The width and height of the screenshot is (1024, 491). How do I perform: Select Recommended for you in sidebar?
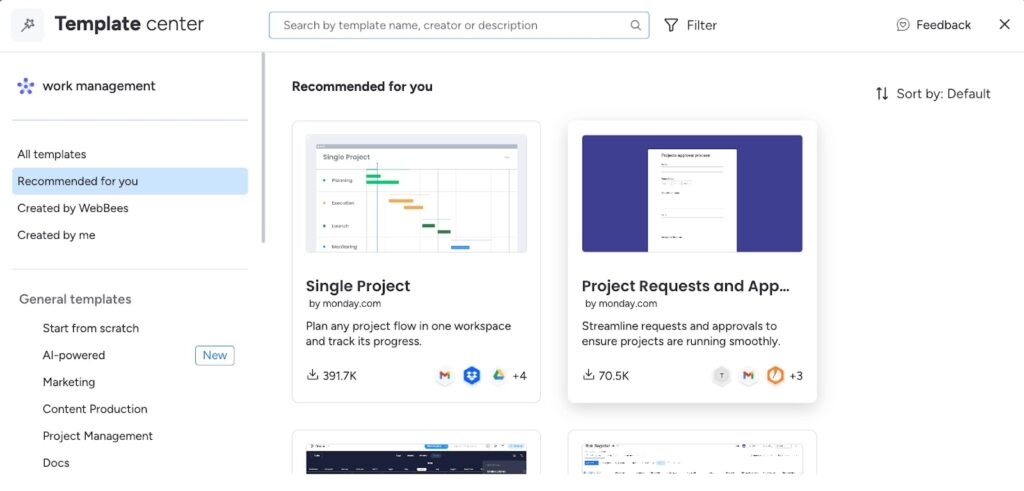130,182
